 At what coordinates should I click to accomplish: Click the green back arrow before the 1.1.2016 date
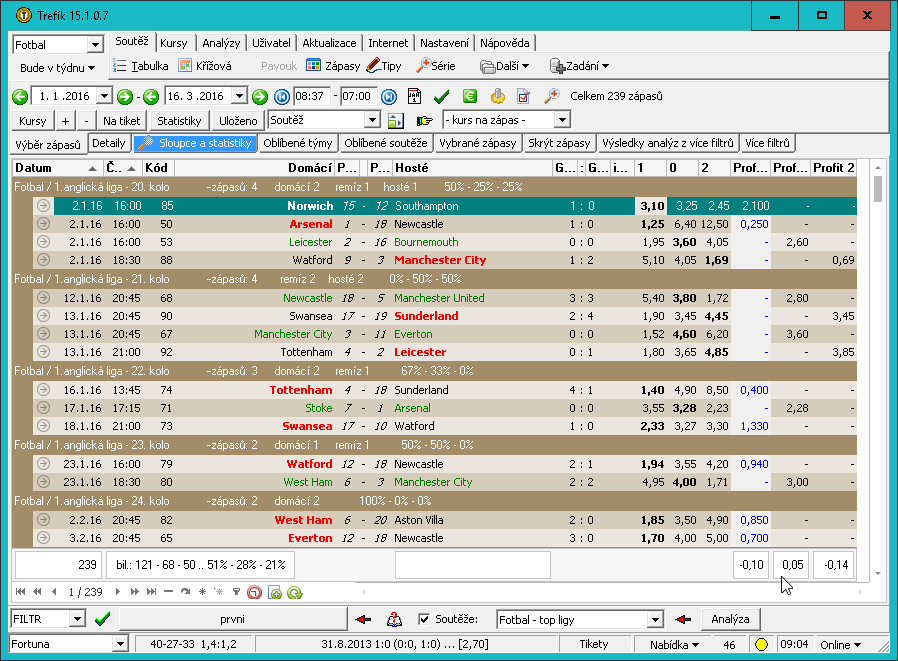[20, 96]
